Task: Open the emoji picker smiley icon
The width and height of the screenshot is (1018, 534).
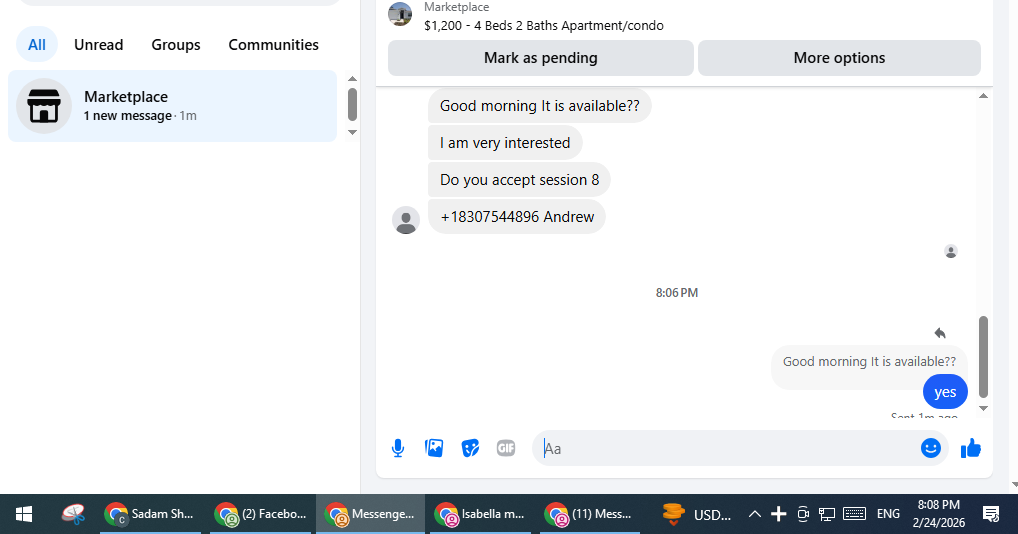Action: tap(930, 448)
